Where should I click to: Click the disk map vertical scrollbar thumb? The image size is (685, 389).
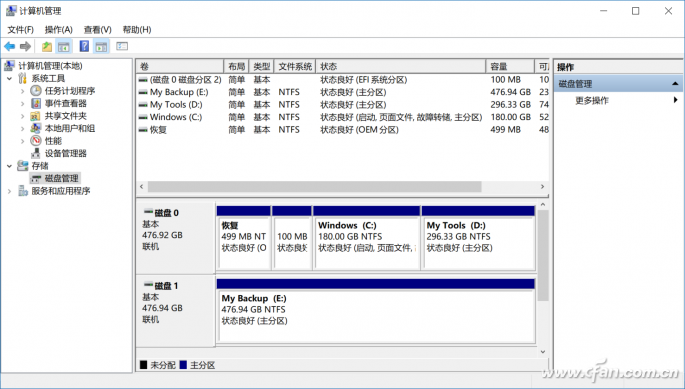543,255
